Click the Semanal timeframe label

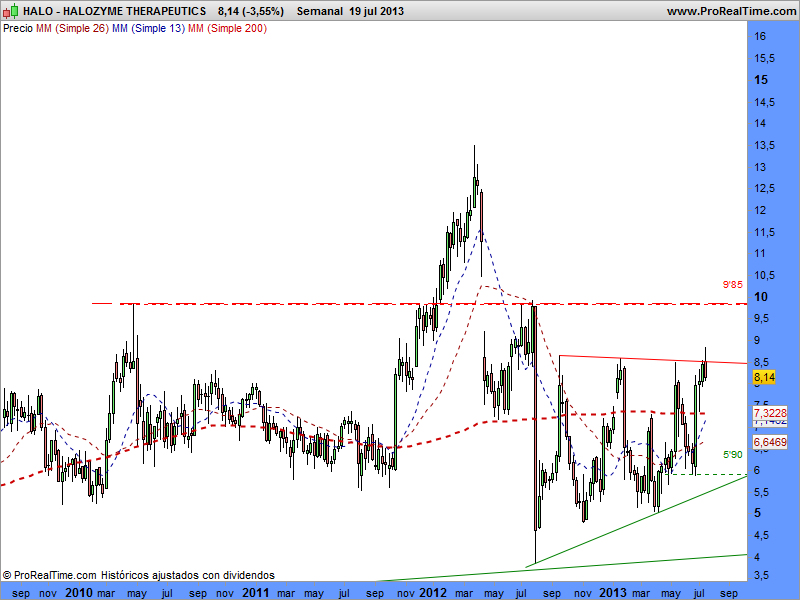(320, 11)
